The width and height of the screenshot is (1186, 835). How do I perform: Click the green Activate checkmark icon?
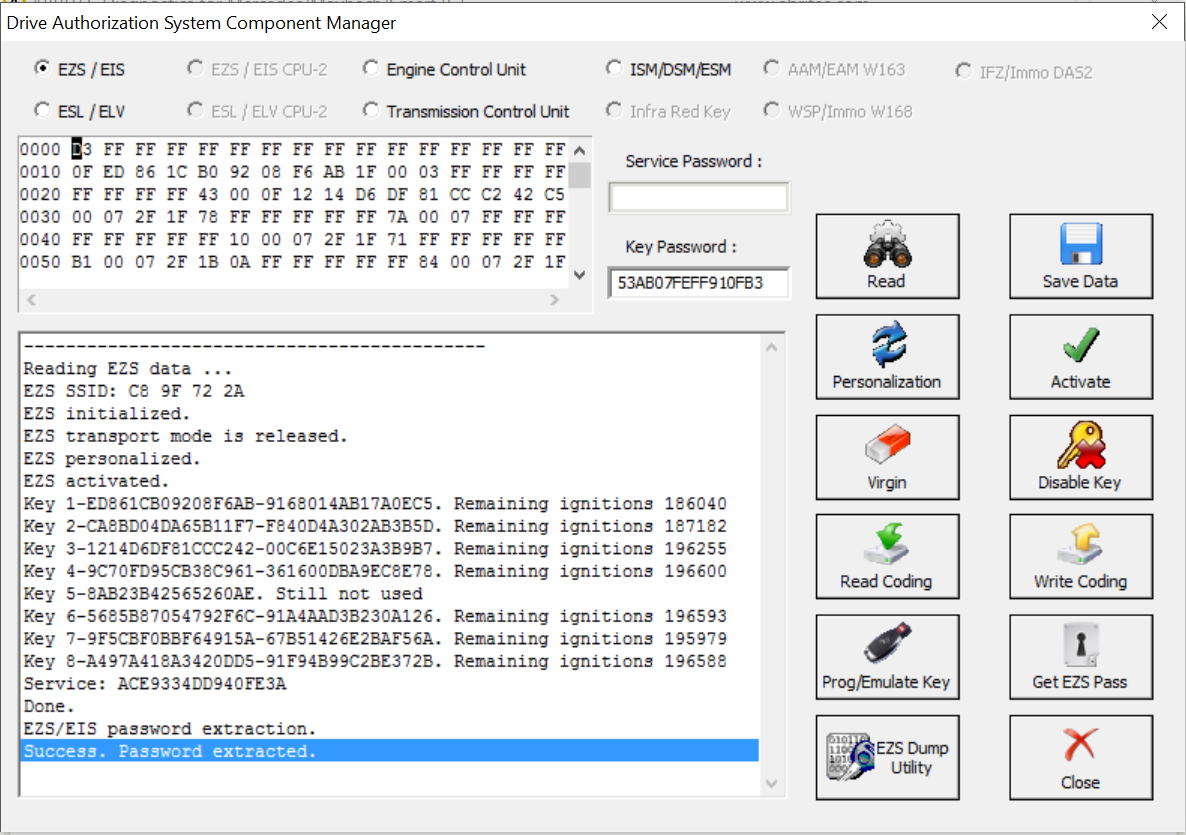(1080, 346)
